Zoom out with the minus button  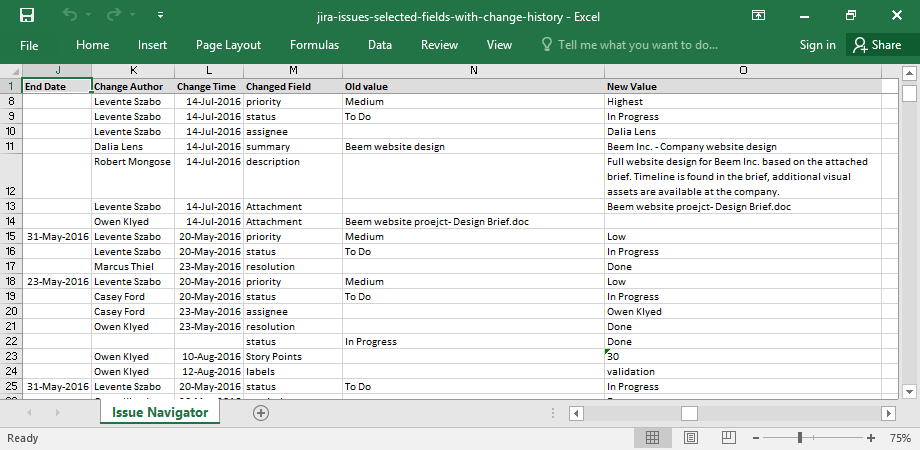756,438
